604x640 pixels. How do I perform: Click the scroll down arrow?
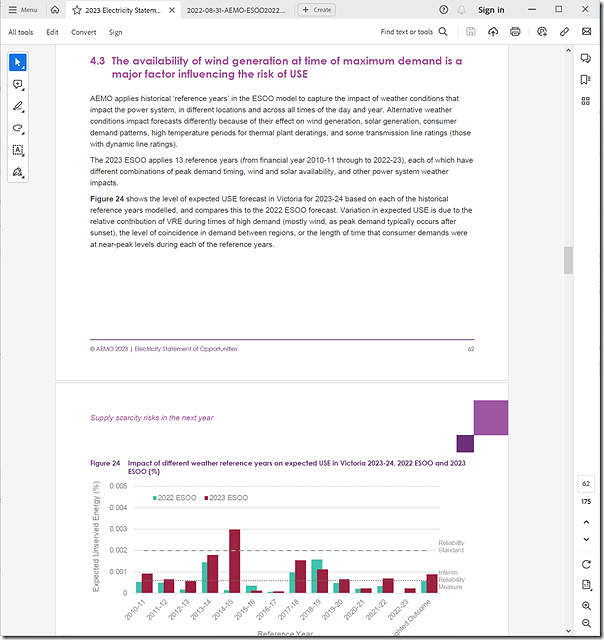568,631
